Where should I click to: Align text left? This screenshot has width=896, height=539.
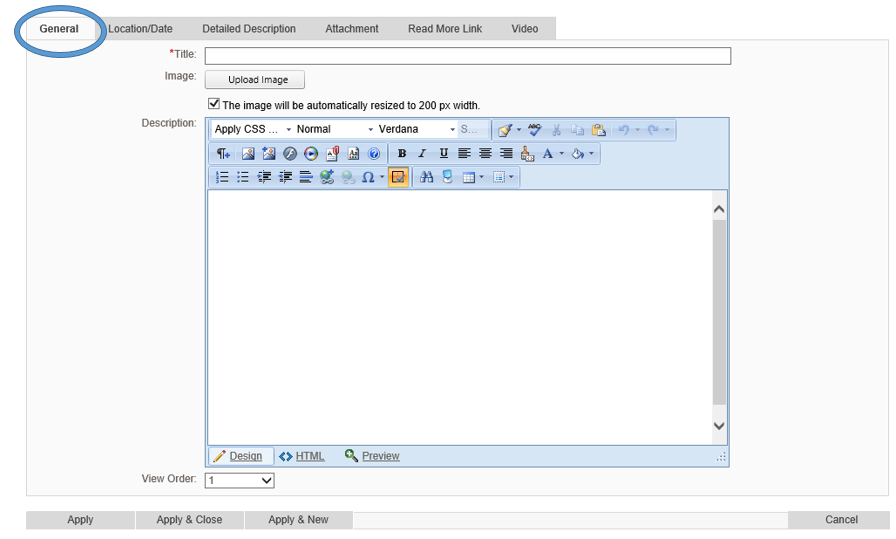click(464, 153)
